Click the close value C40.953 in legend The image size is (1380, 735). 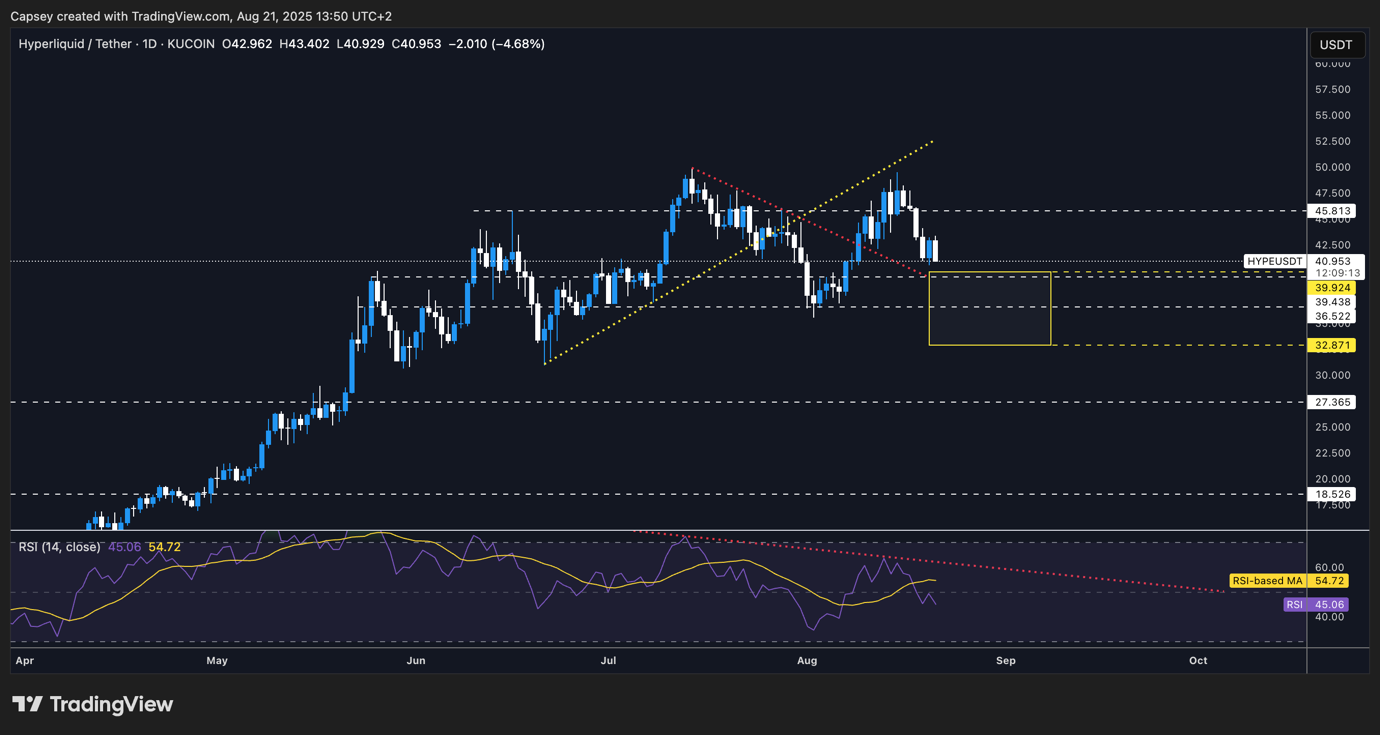416,44
